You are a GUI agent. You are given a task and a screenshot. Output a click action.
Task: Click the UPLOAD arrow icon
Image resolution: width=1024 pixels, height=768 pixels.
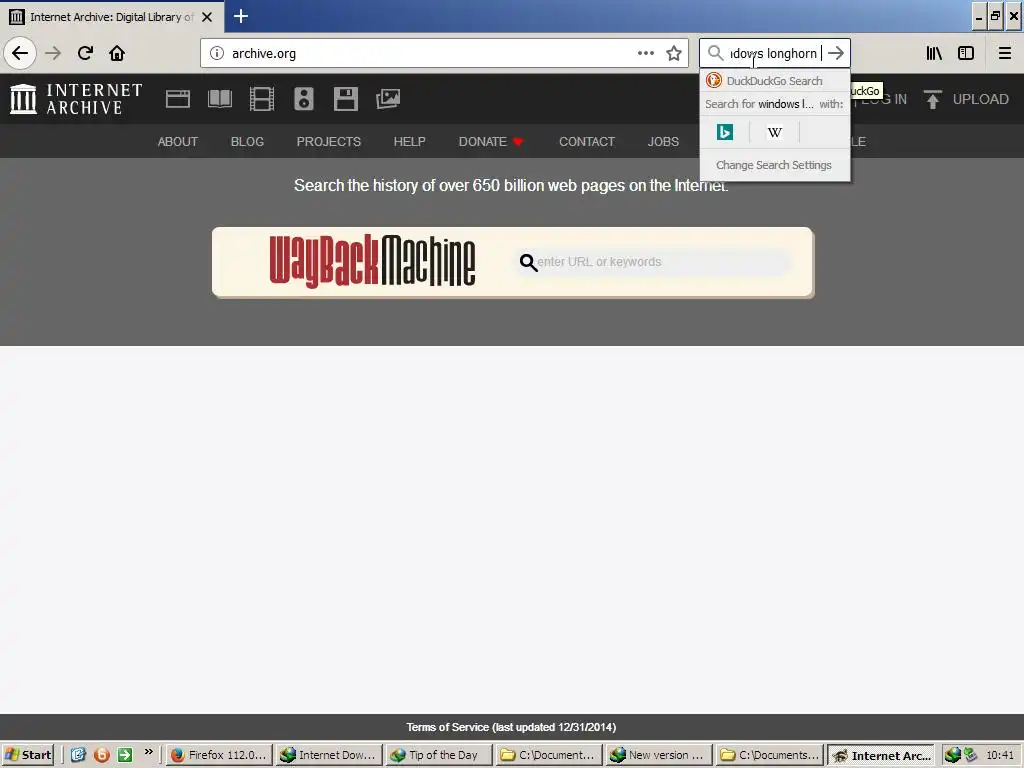tap(933, 99)
